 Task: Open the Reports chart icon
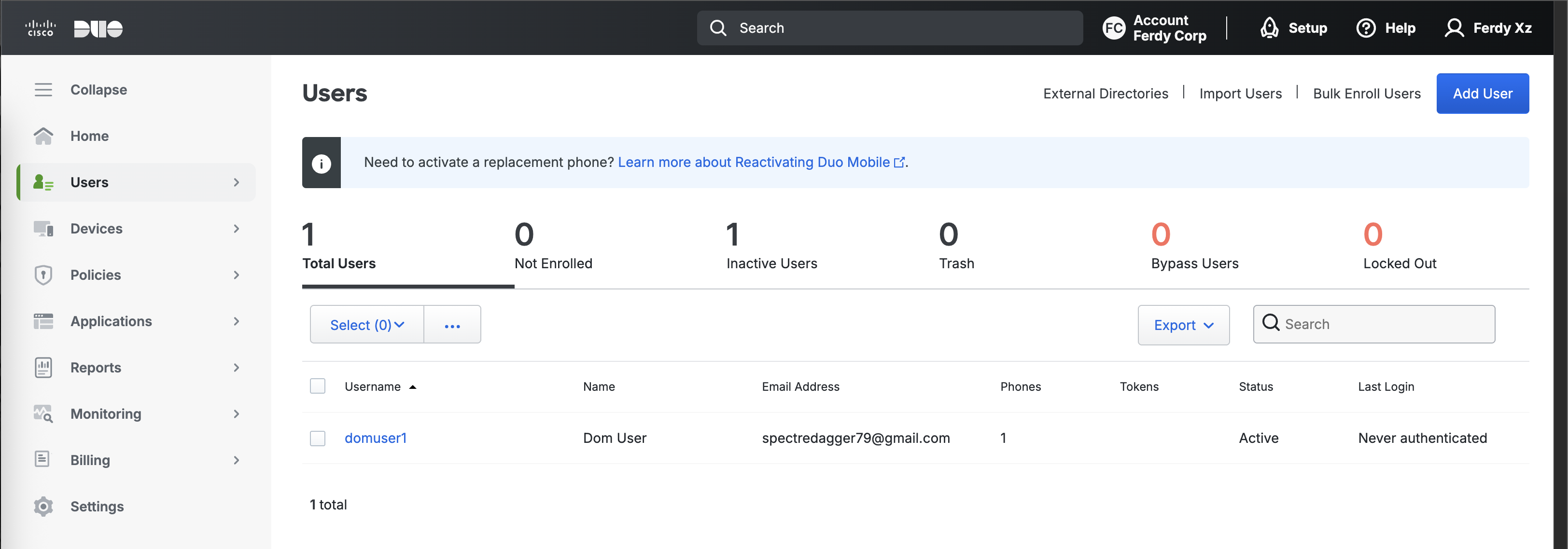point(42,367)
